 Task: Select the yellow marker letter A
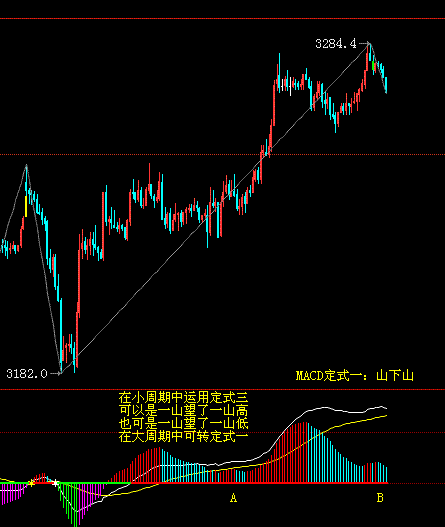(233, 498)
